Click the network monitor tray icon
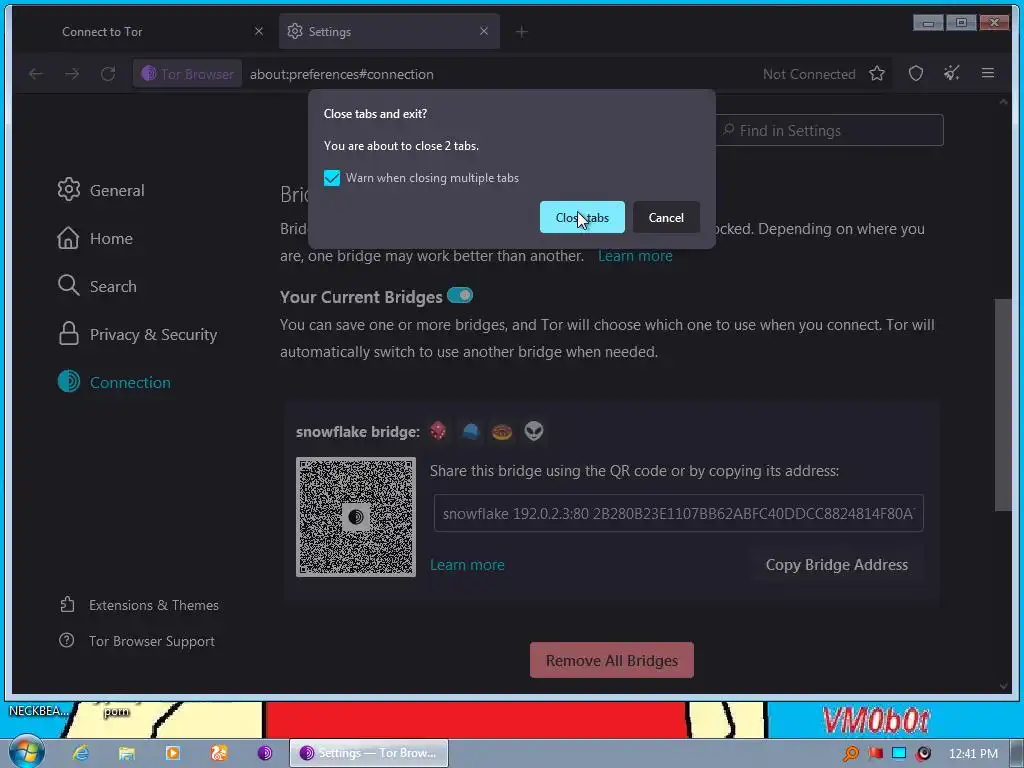The width and height of the screenshot is (1024, 768). 899,754
